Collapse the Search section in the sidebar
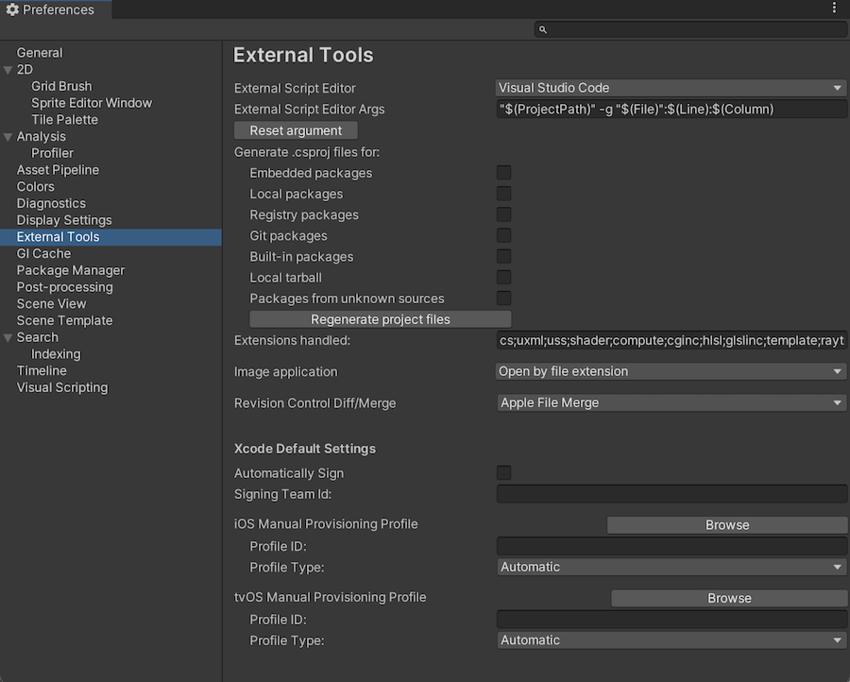The height and width of the screenshot is (682, 850). (9, 336)
